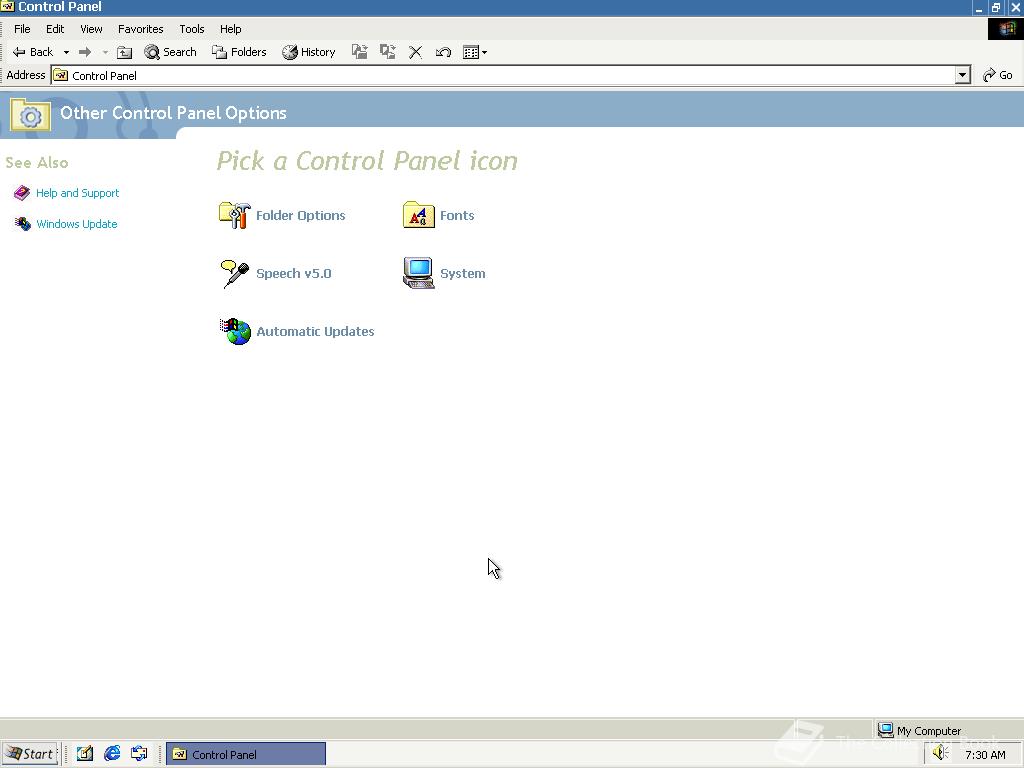Toggle the Folders pane button
Viewport: 1024px width, 768px height.
coord(239,52)
